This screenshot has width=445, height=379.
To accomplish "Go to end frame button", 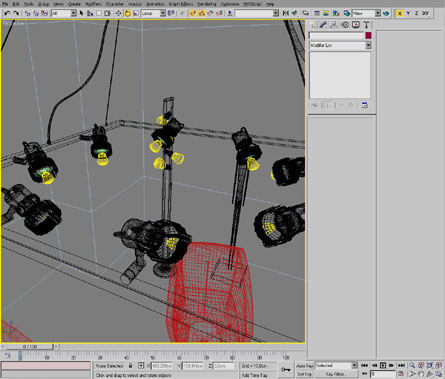I will click(401, 366).
